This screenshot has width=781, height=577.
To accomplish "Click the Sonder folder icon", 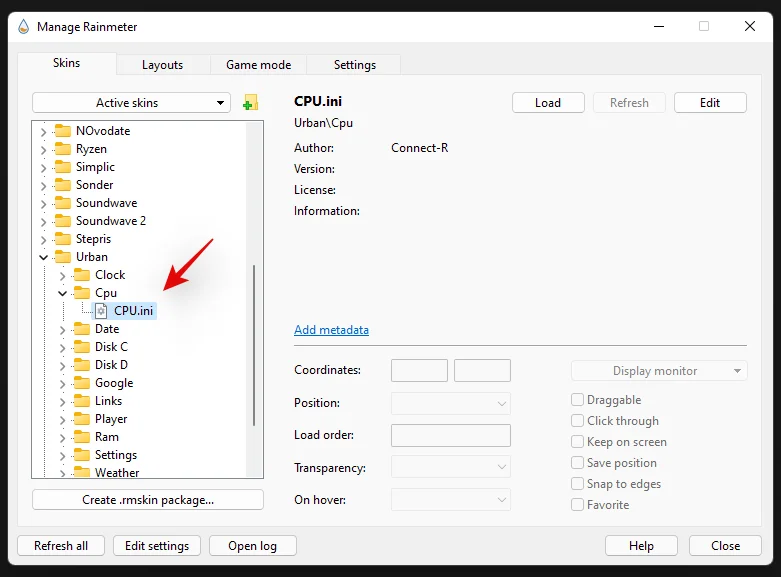I will point(63,184).
